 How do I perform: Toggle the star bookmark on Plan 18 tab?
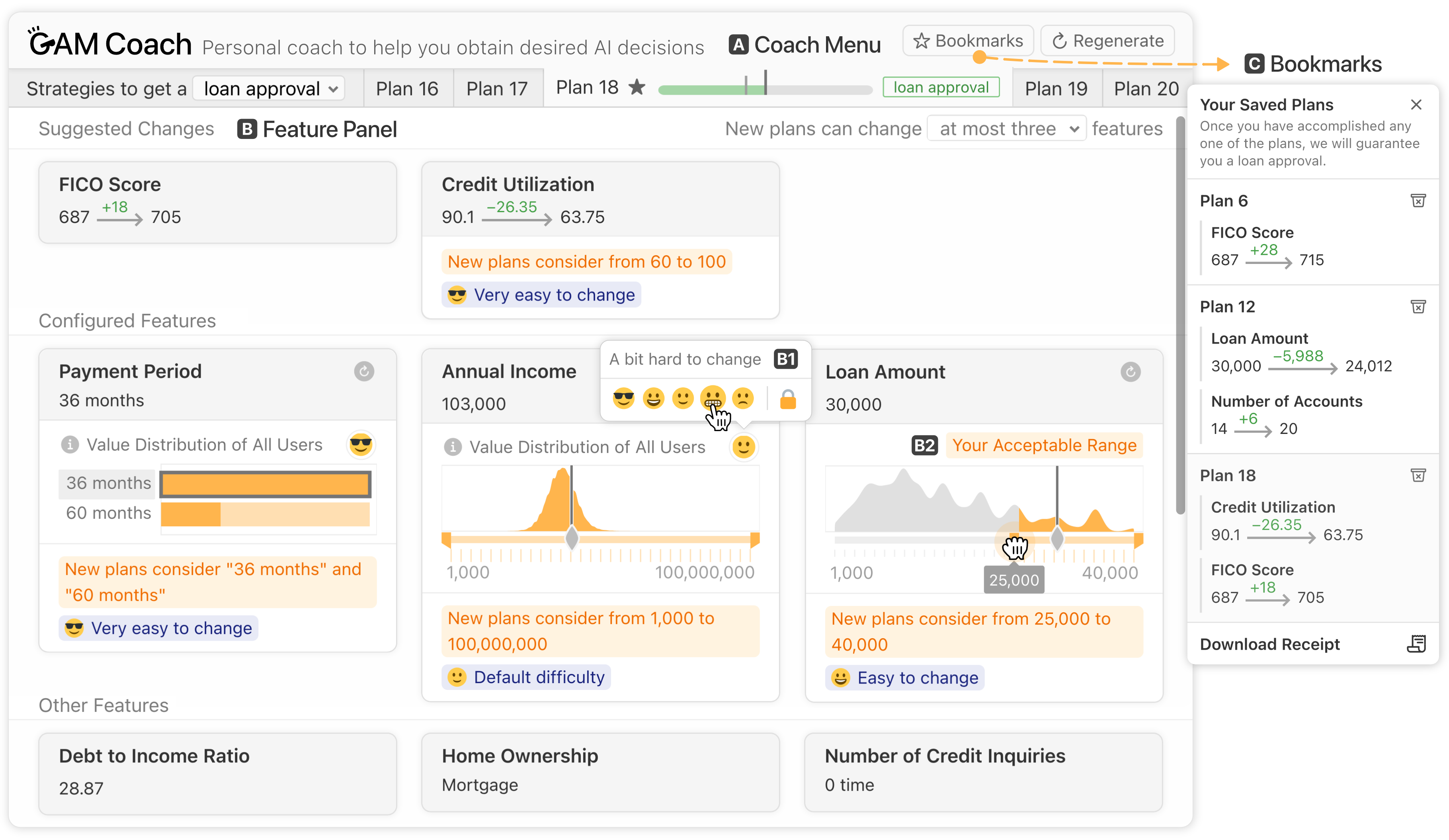pyautogui.click(x=637, y=88)
